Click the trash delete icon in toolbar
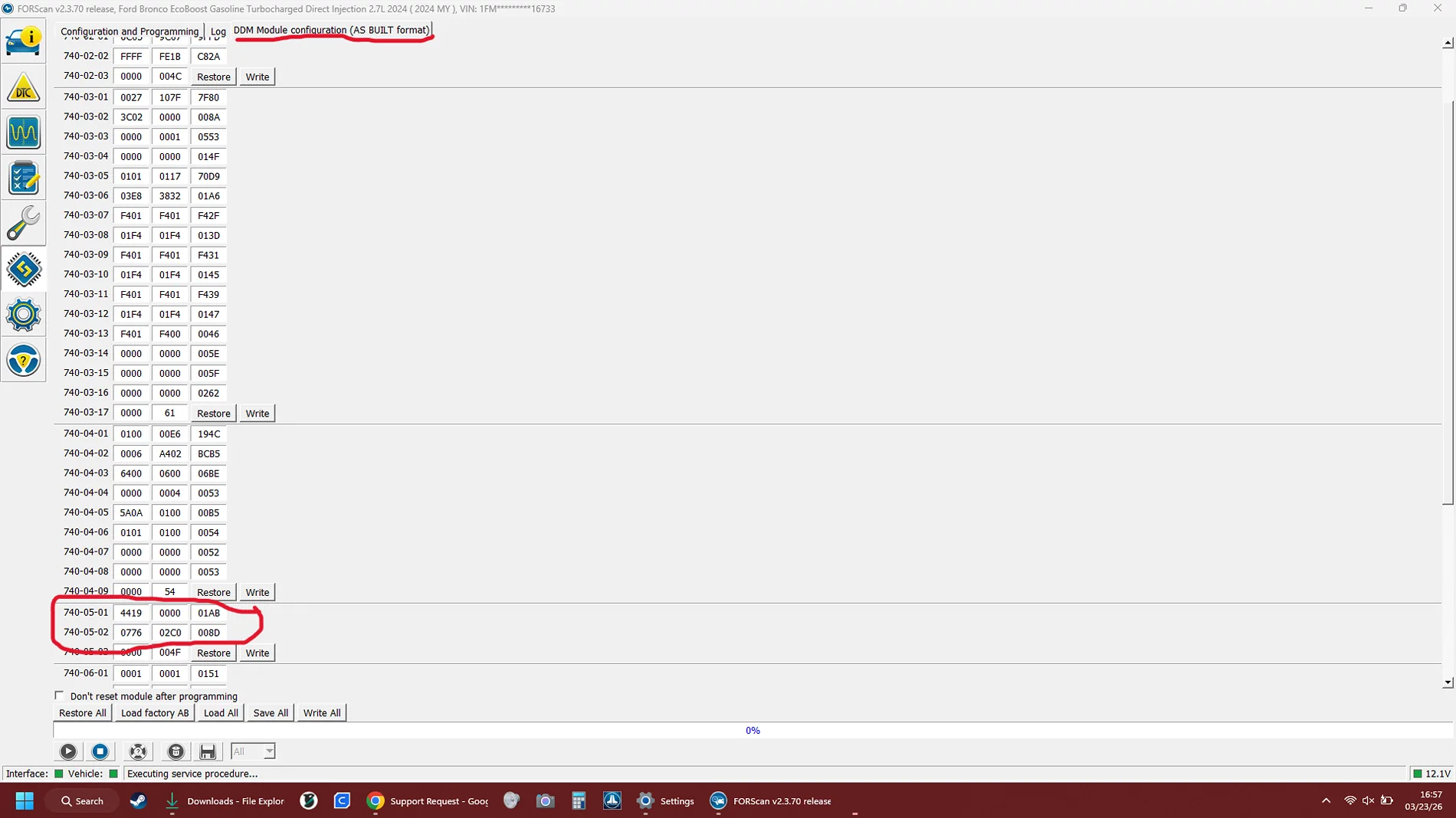1456x818 pixels. coord(175,751)
